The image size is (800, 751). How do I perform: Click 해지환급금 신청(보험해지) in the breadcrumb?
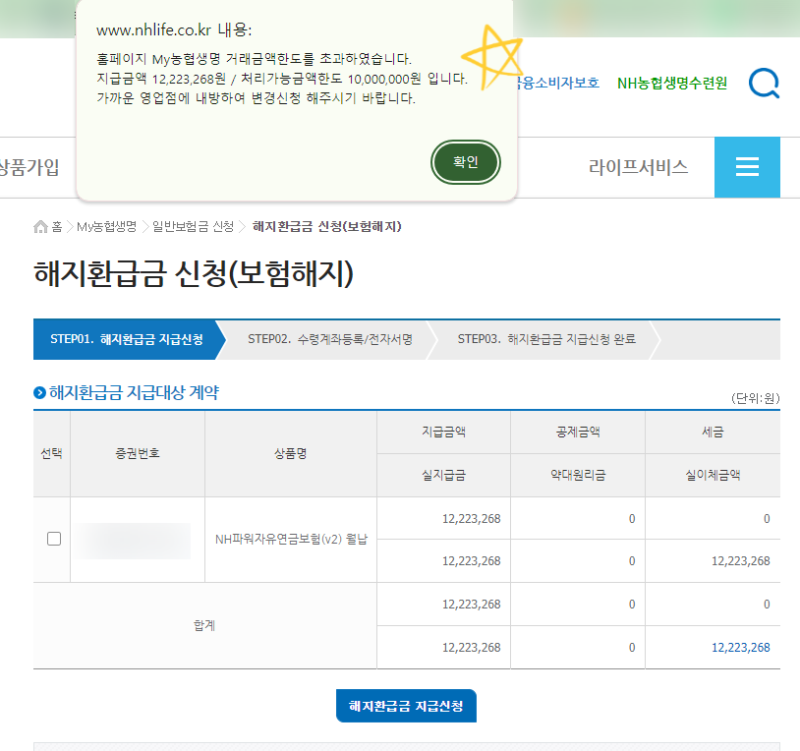tap(327, 227)
